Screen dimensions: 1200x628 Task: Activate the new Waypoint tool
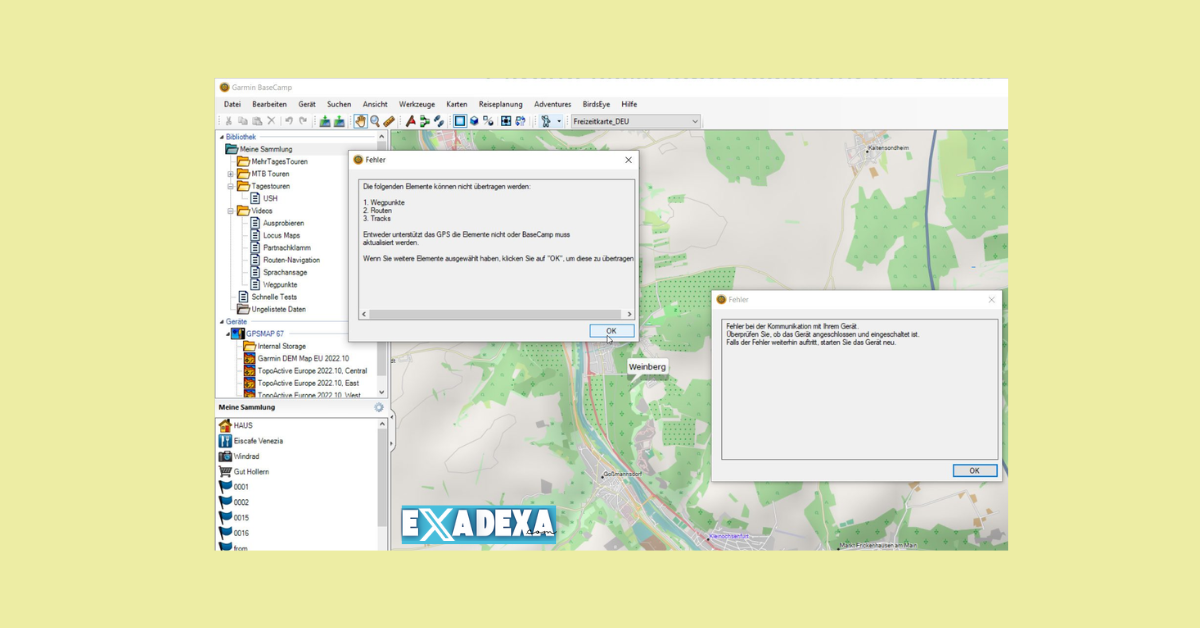coord(411,121)
